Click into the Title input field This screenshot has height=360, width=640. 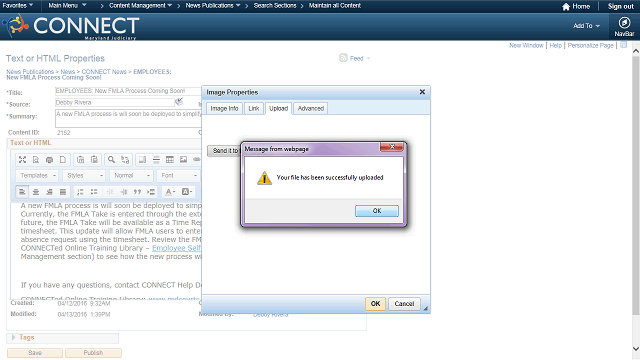(x=128, y=91)
